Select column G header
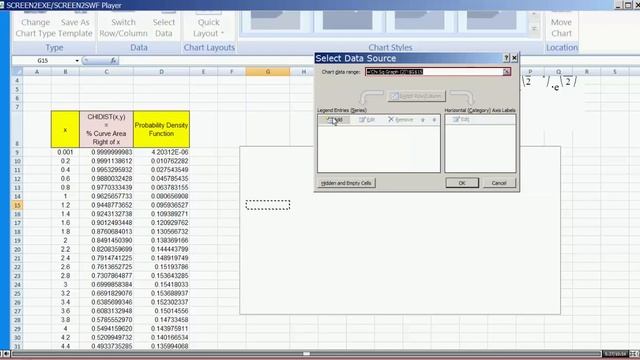This screenshot has height=360, width=640. 268,72
